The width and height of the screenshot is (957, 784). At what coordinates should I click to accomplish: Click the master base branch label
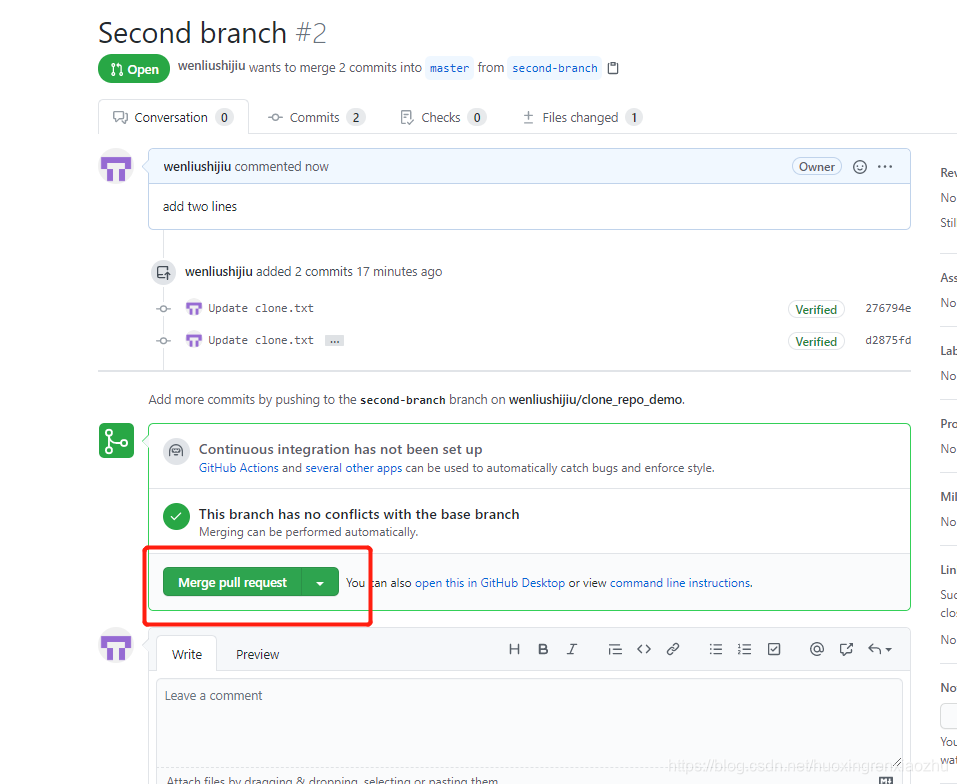point(449,68)
